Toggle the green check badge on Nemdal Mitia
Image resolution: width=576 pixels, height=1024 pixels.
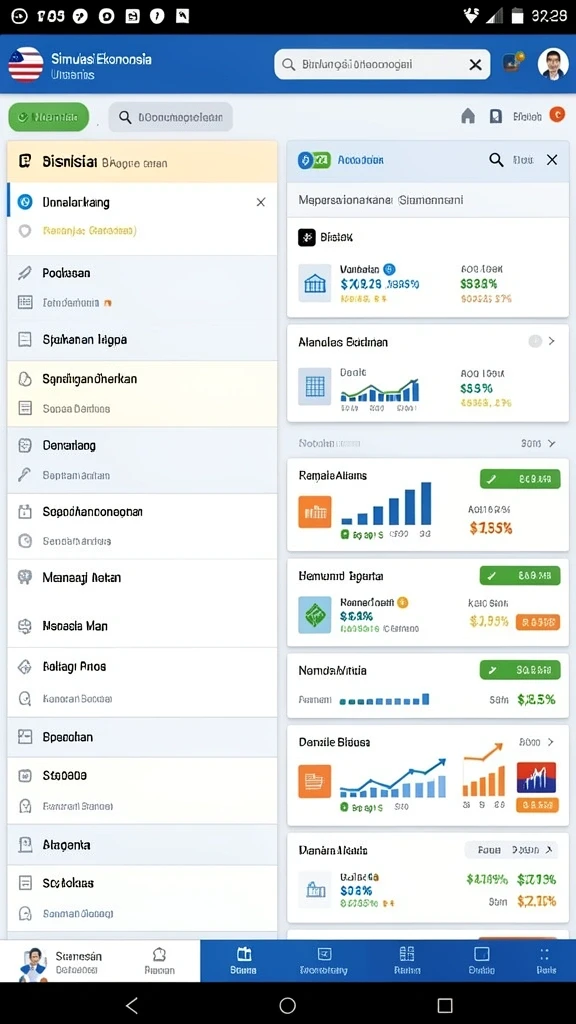520,669
